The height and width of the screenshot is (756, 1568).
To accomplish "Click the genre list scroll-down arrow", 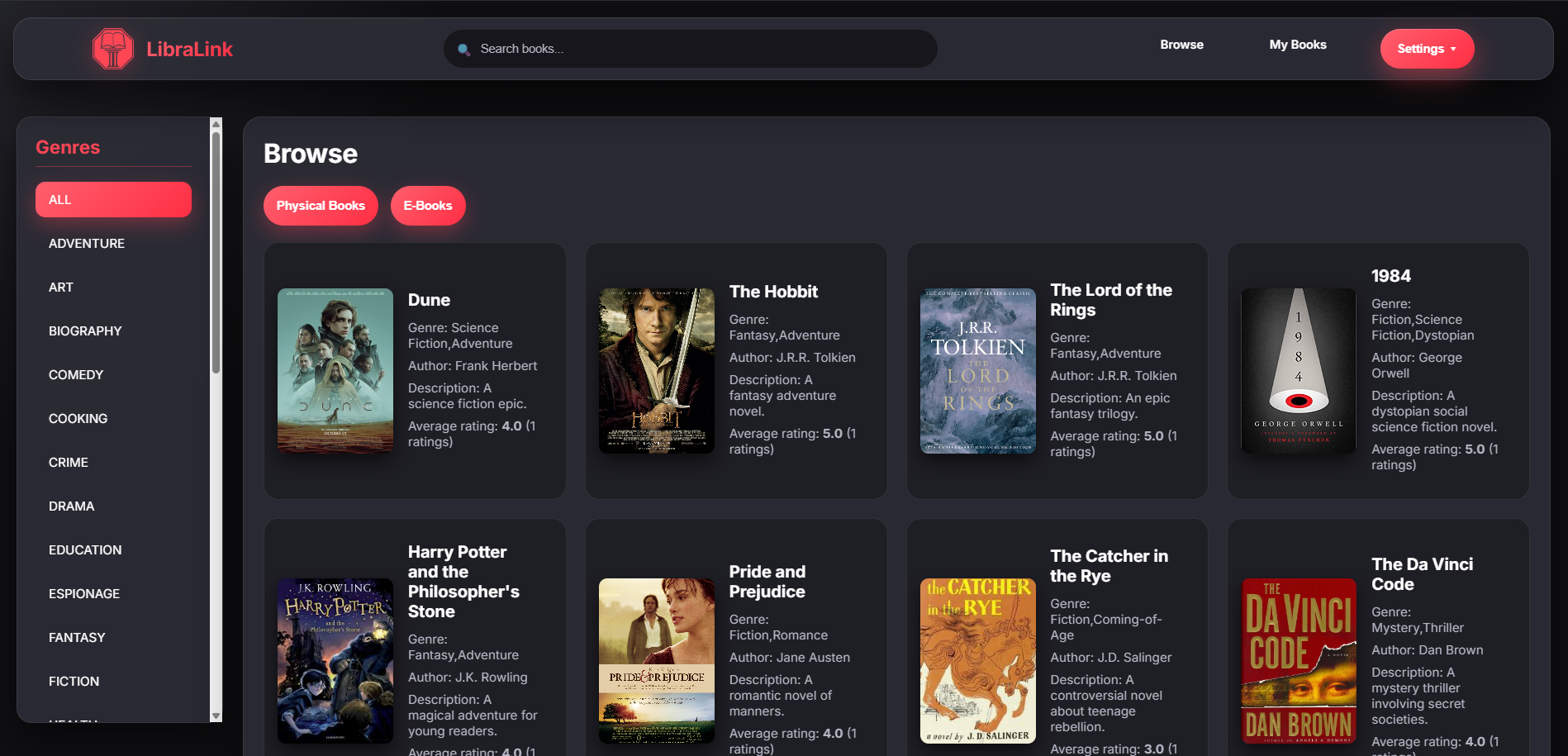I will (216, 716).
